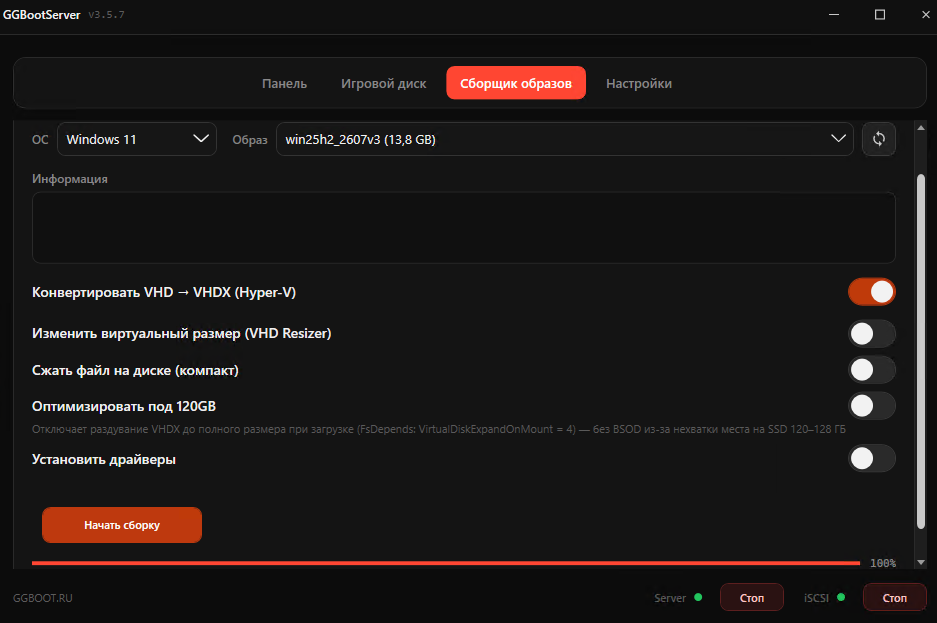Screen dimensions: 937x623
Task: Click the build progress bar at 100%
Action: [x=446, y=563]
